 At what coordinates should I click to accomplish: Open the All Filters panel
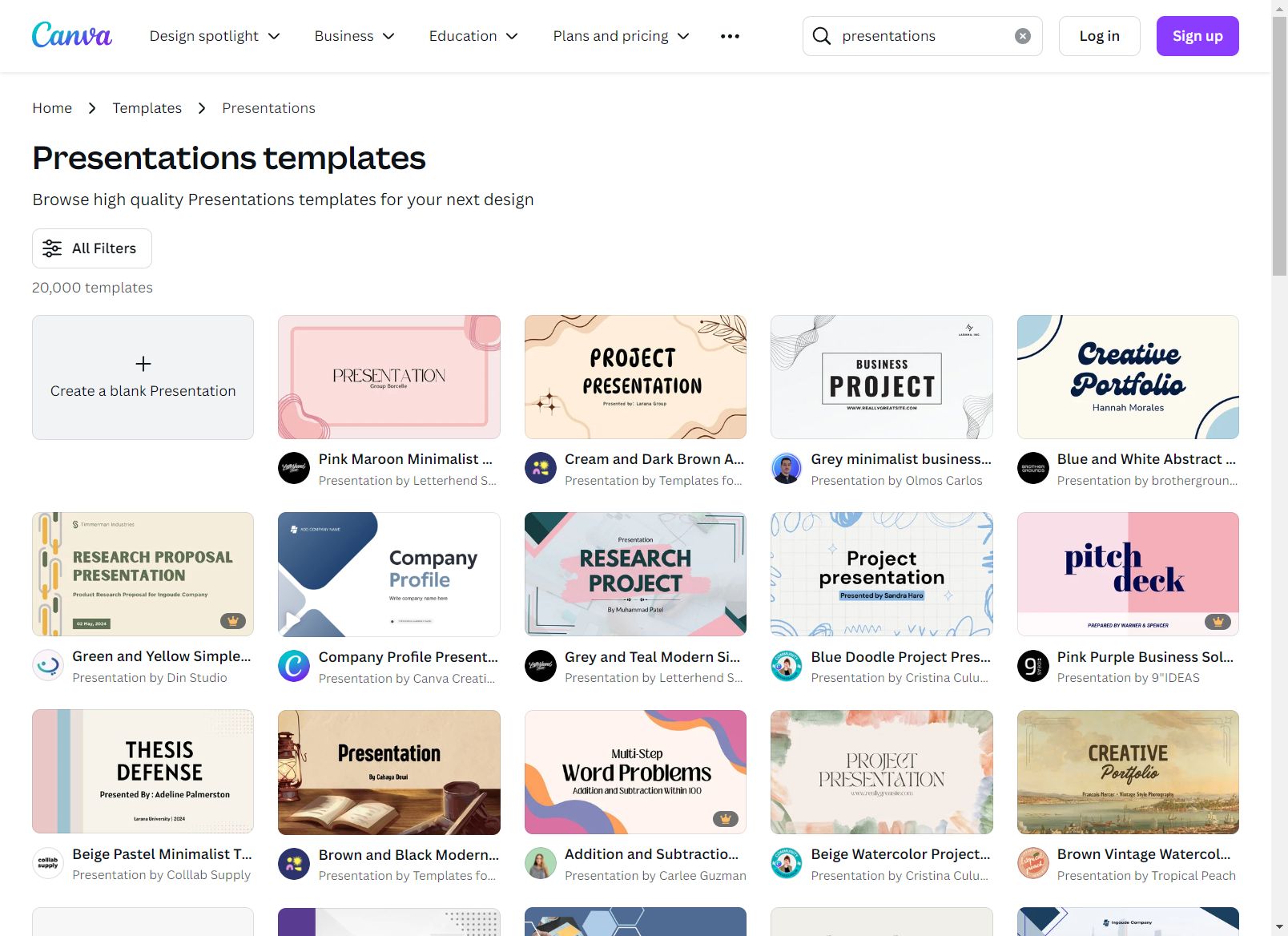tap(92, 248)
